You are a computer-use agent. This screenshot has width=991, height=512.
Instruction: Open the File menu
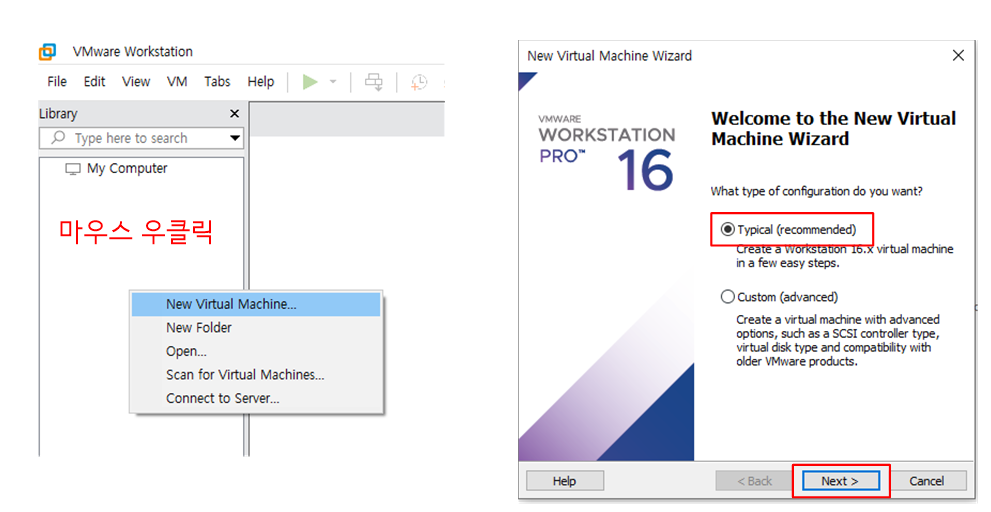pyautogui.click(x=57, y=82)
